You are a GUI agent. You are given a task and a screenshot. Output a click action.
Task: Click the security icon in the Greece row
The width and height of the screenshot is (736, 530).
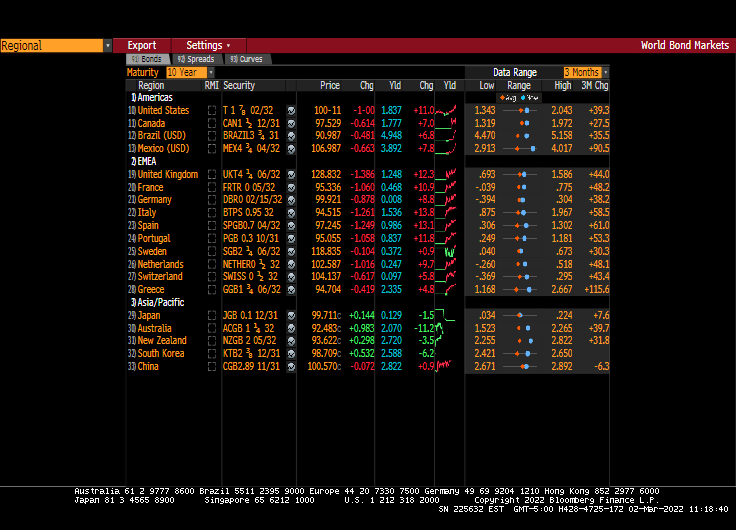click(x=291, y=290)
